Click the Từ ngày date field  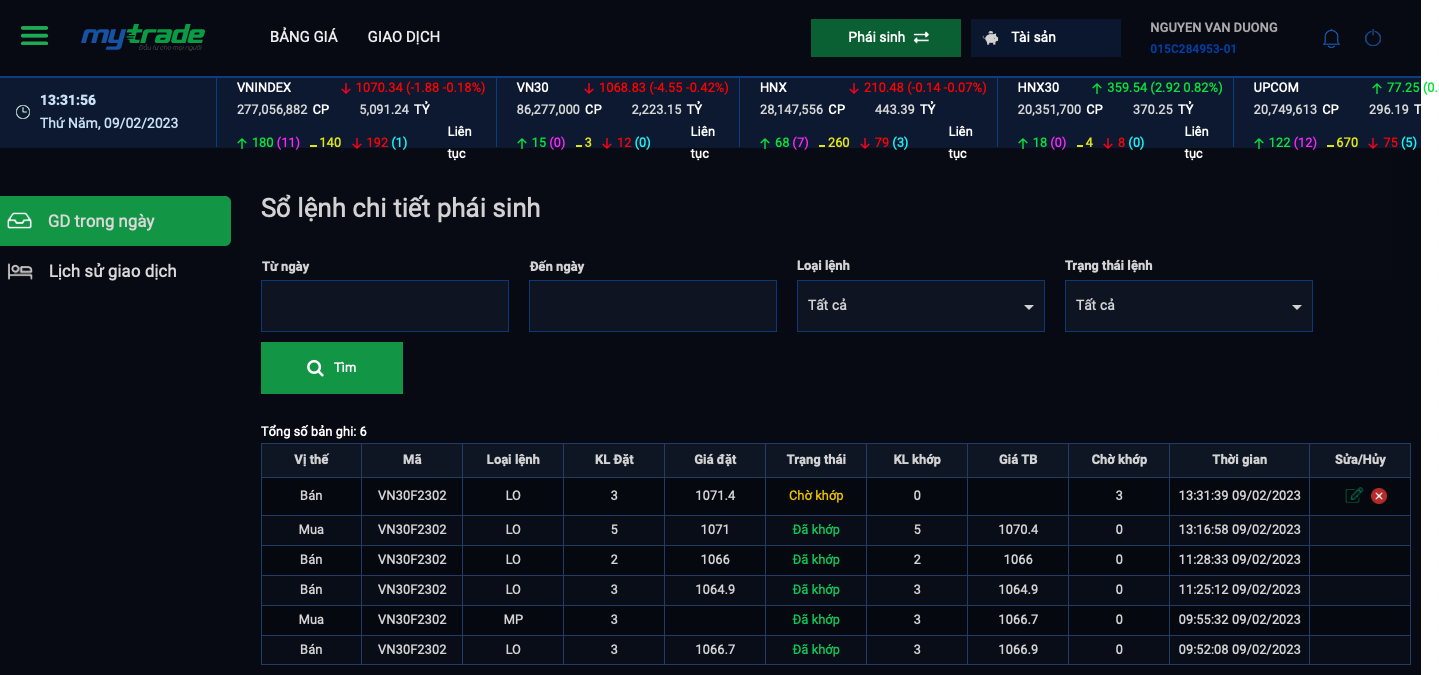[384, 306]
